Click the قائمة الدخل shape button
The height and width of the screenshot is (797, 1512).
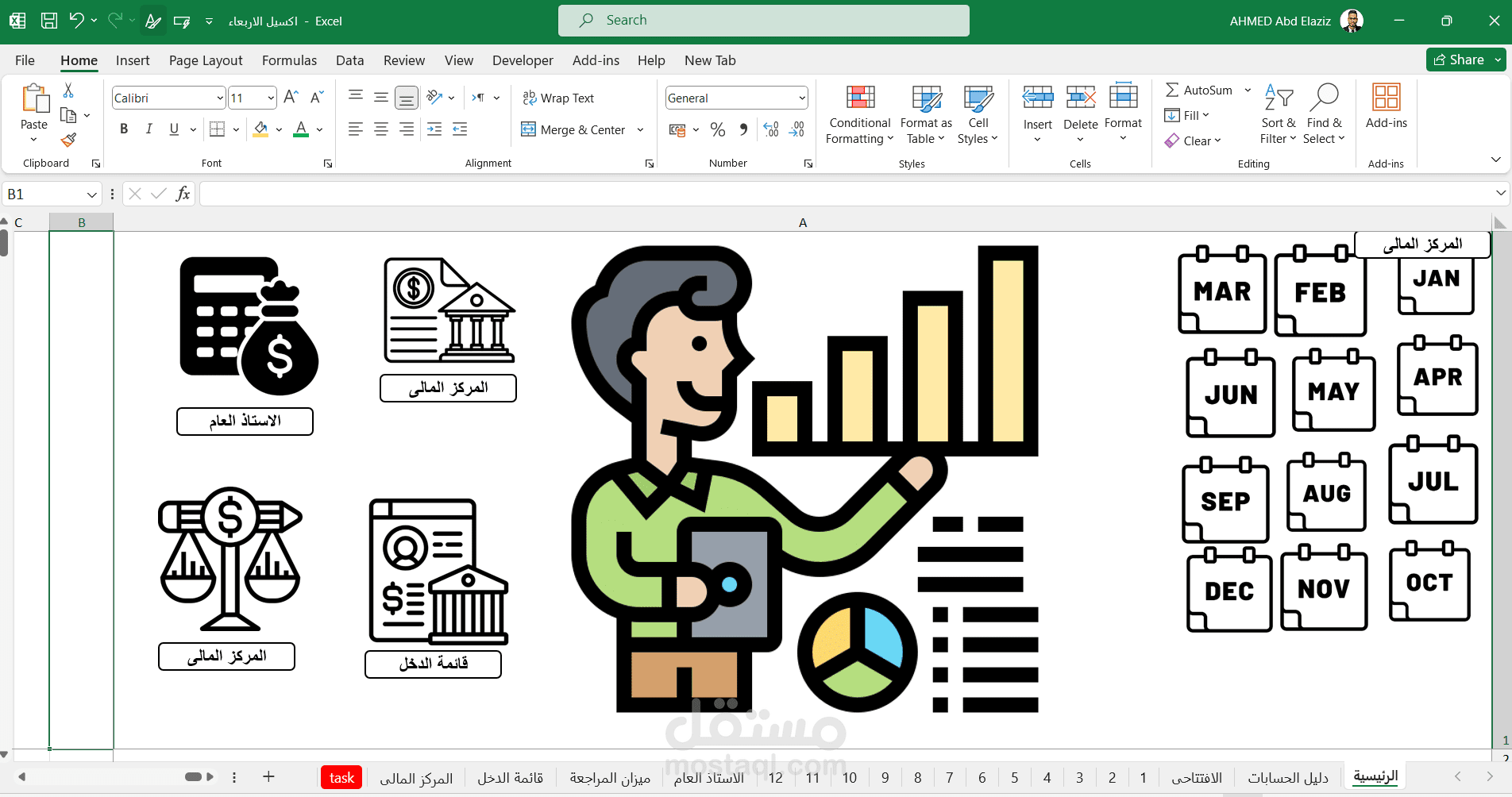point(433,664)
